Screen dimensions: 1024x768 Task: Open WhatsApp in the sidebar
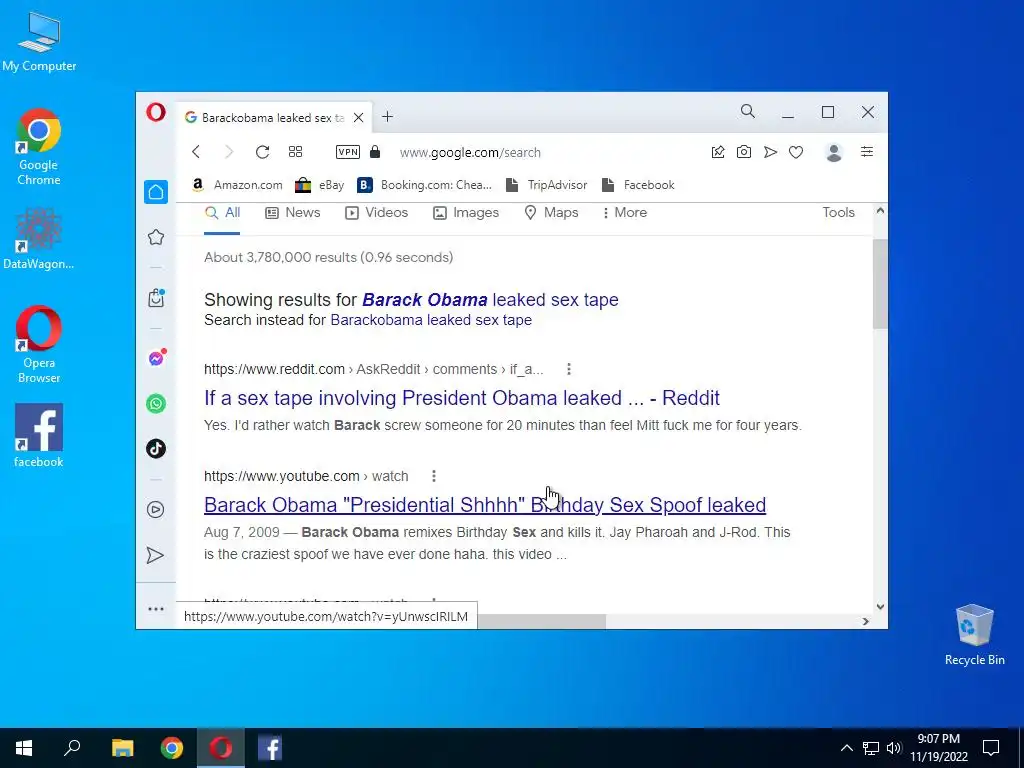click(155, 404)
